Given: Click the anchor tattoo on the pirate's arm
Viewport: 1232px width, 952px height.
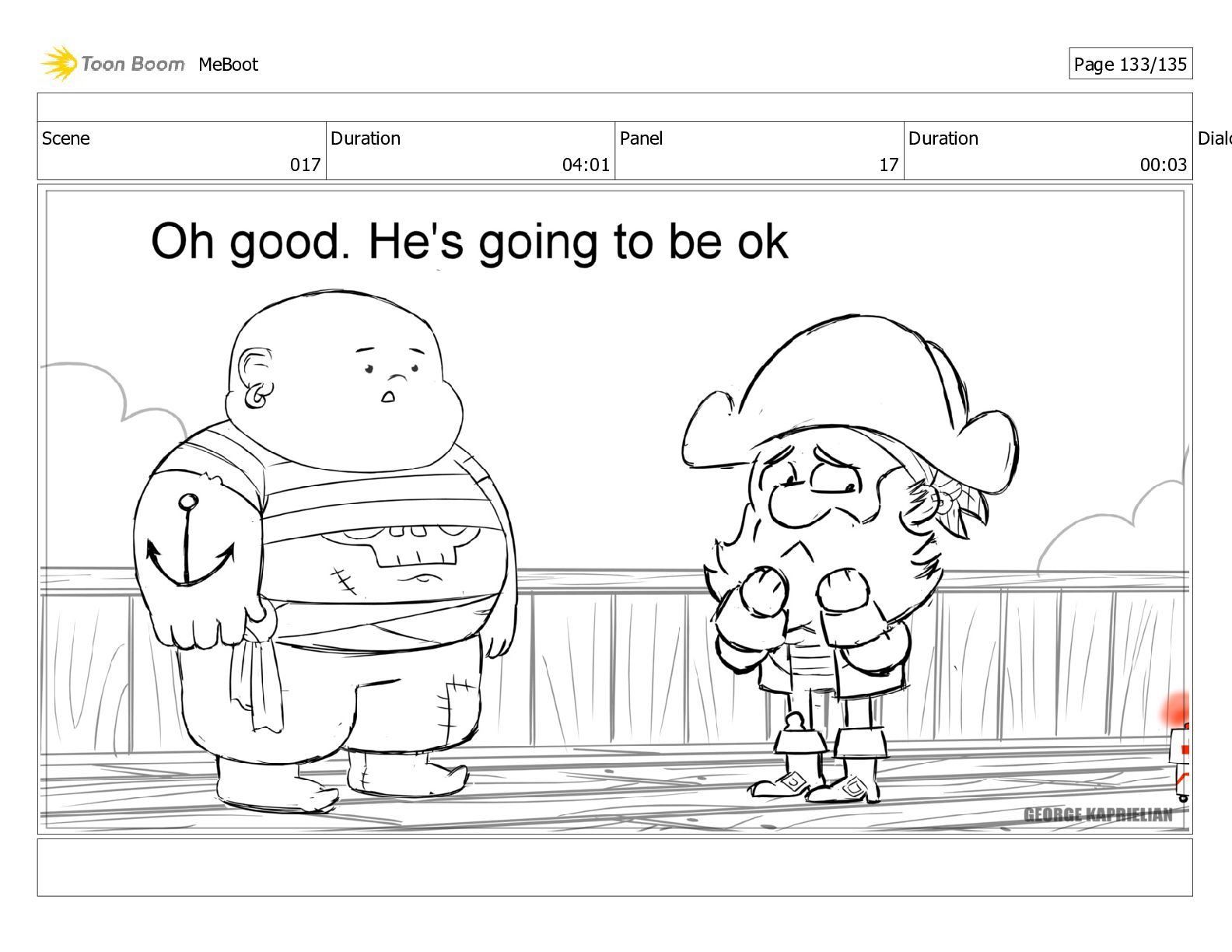Looking at the screenshot, I should point(189,541).
